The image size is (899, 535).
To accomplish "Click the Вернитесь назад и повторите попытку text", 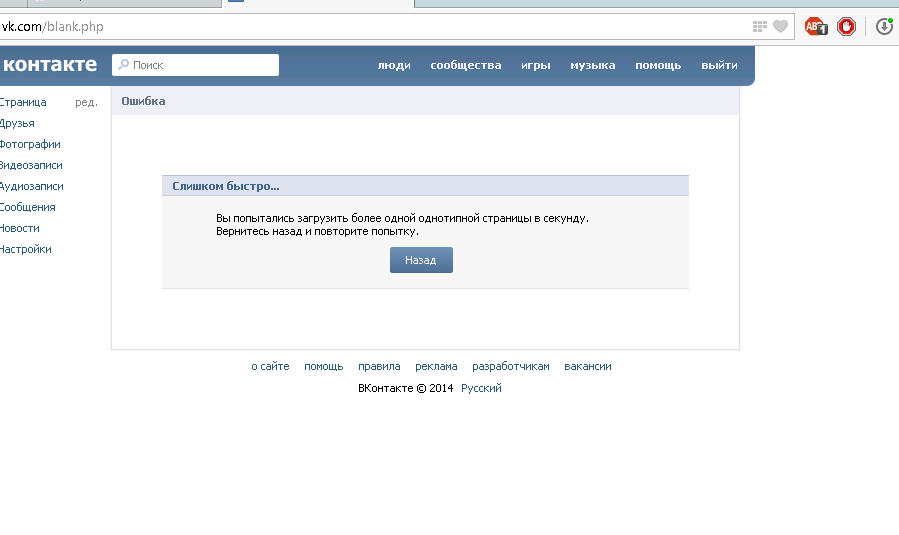I will coord(317,232).
